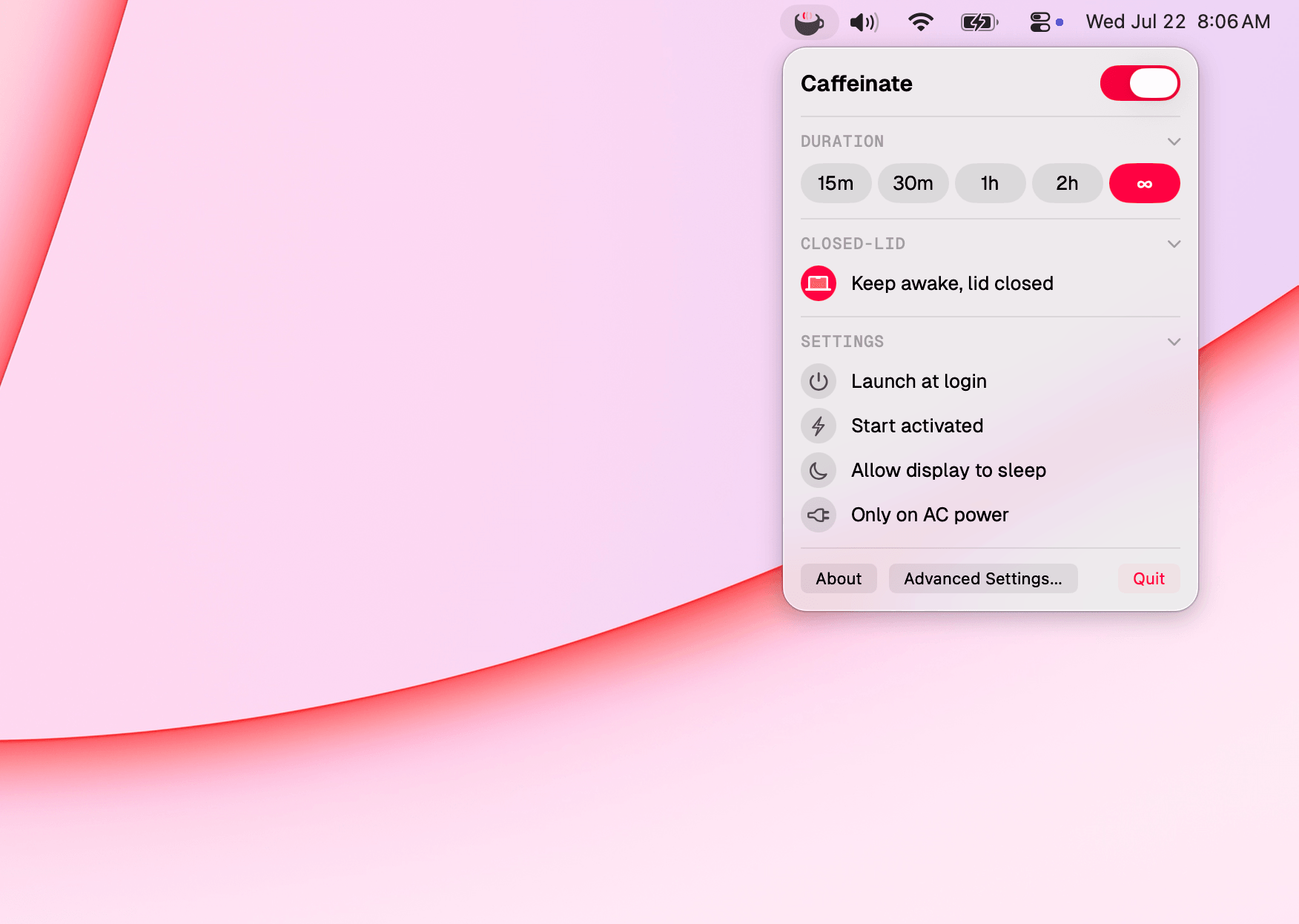Screen dimensions: 1299x924
Task: Collapse the Duration section chevron
Action: tap(1174, 142)
